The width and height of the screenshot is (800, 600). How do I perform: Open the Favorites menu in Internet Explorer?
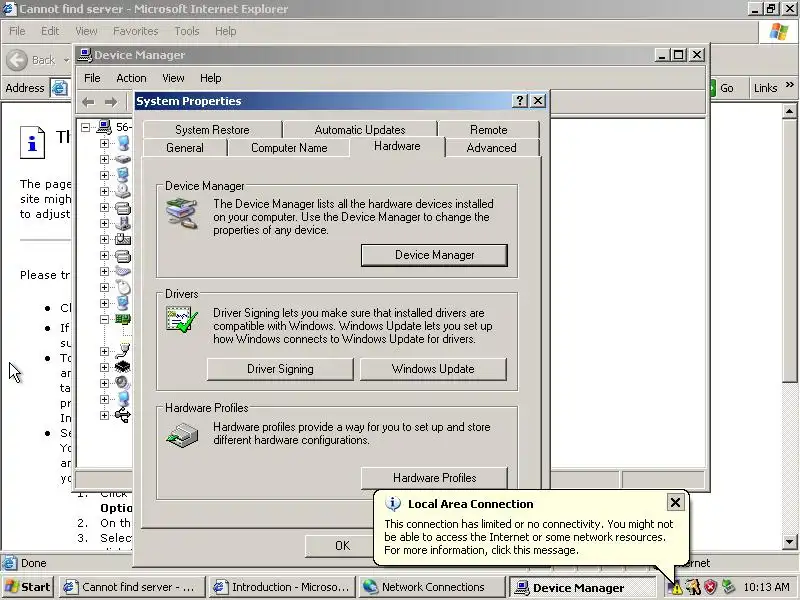[x=135, y=31]
